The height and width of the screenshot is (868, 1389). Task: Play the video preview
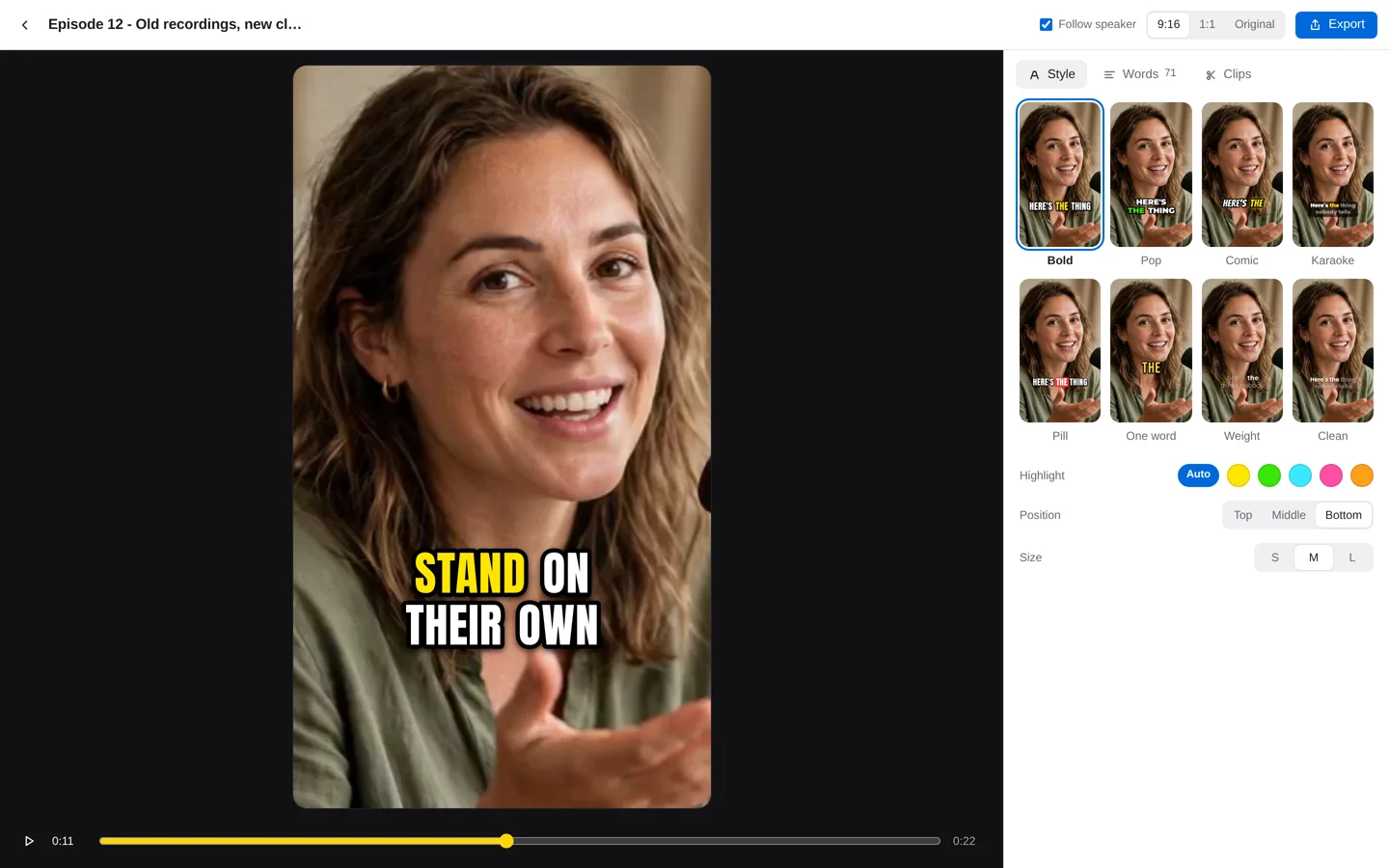pos(29,841)
